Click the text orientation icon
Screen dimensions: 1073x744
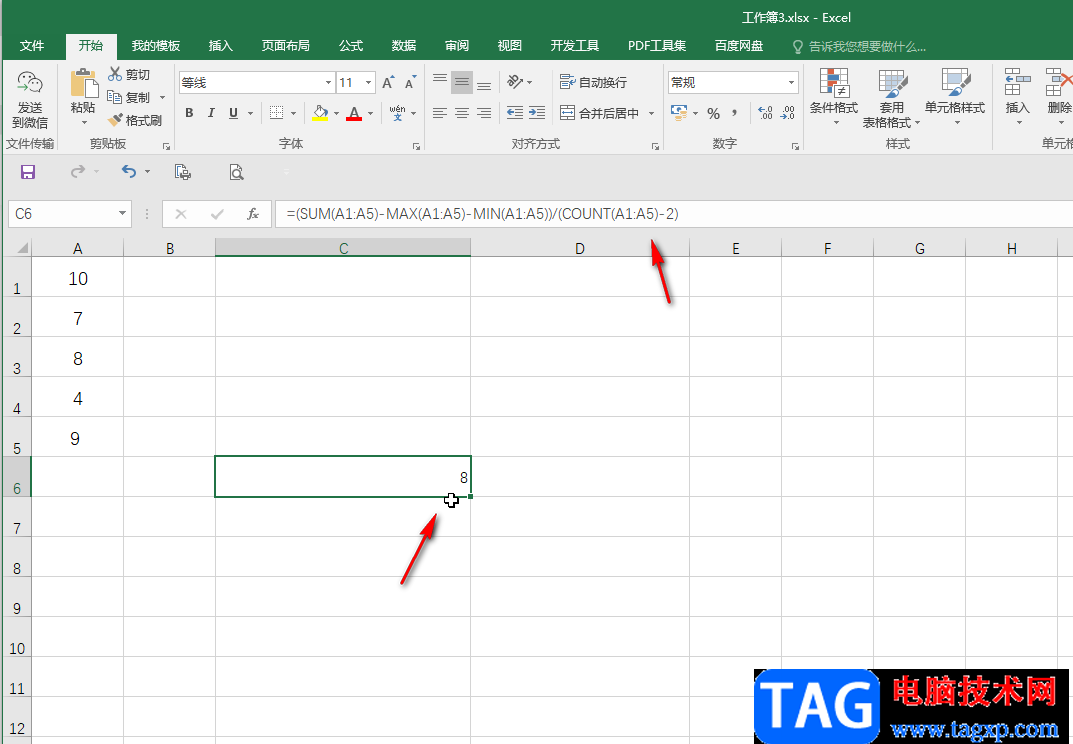click(x=515, y=82)
